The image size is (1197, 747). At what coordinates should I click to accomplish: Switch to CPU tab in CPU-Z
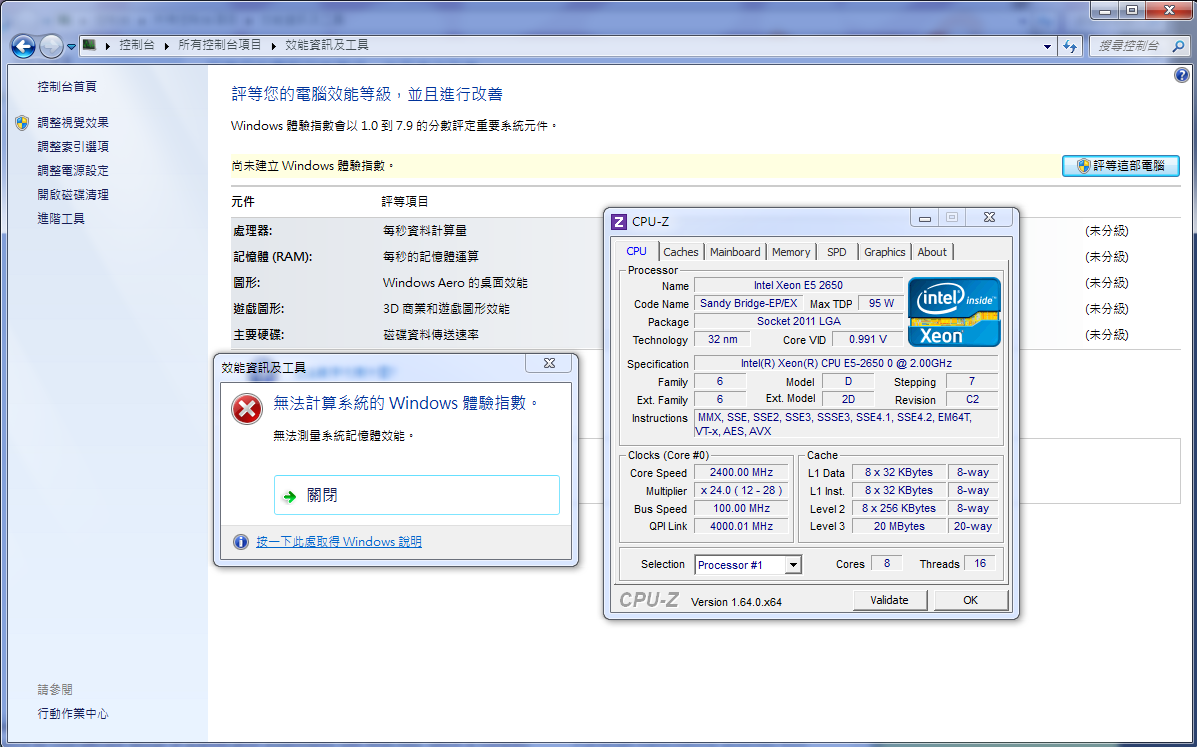click(637, 251)
